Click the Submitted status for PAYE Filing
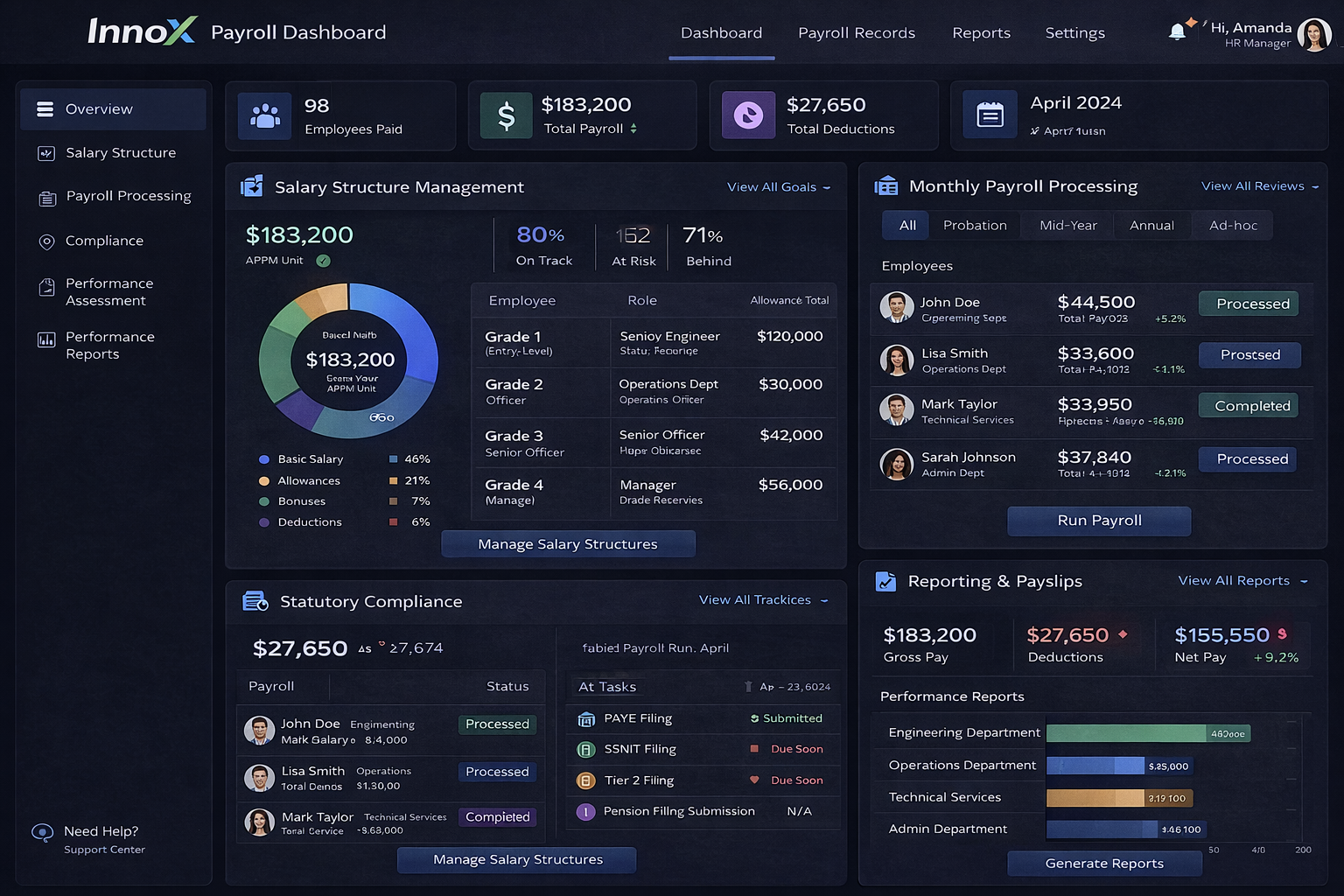This screenshot has width=1344, height=896. pos(787,718)
